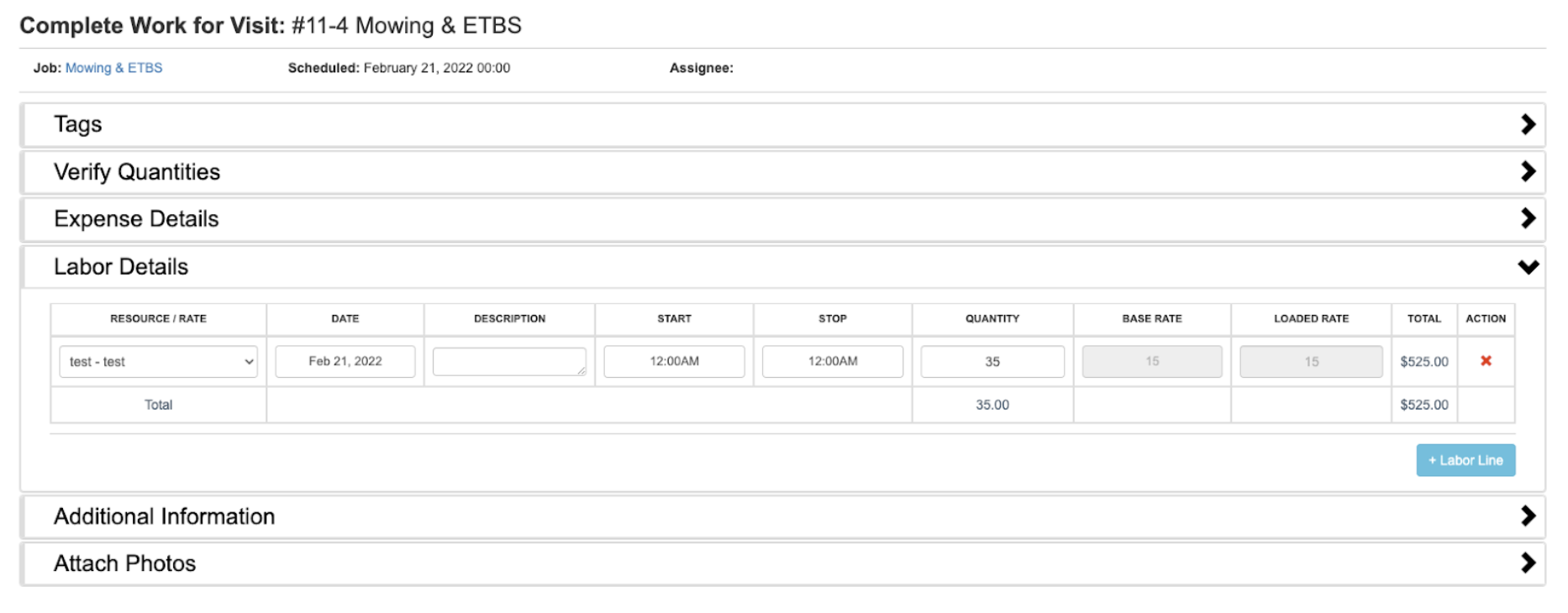Viewport: 1568px width, 613px height.
Task: Edit the Start time field
Action: [x=674, y=361]
